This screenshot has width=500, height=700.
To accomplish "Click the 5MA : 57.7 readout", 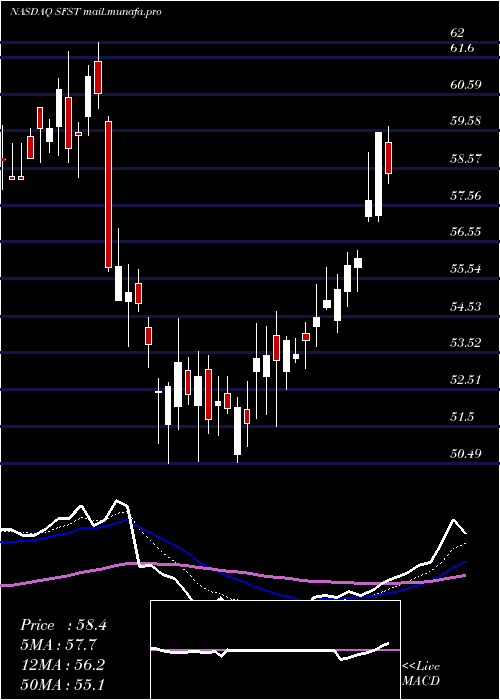I will [x=59, y=645].
